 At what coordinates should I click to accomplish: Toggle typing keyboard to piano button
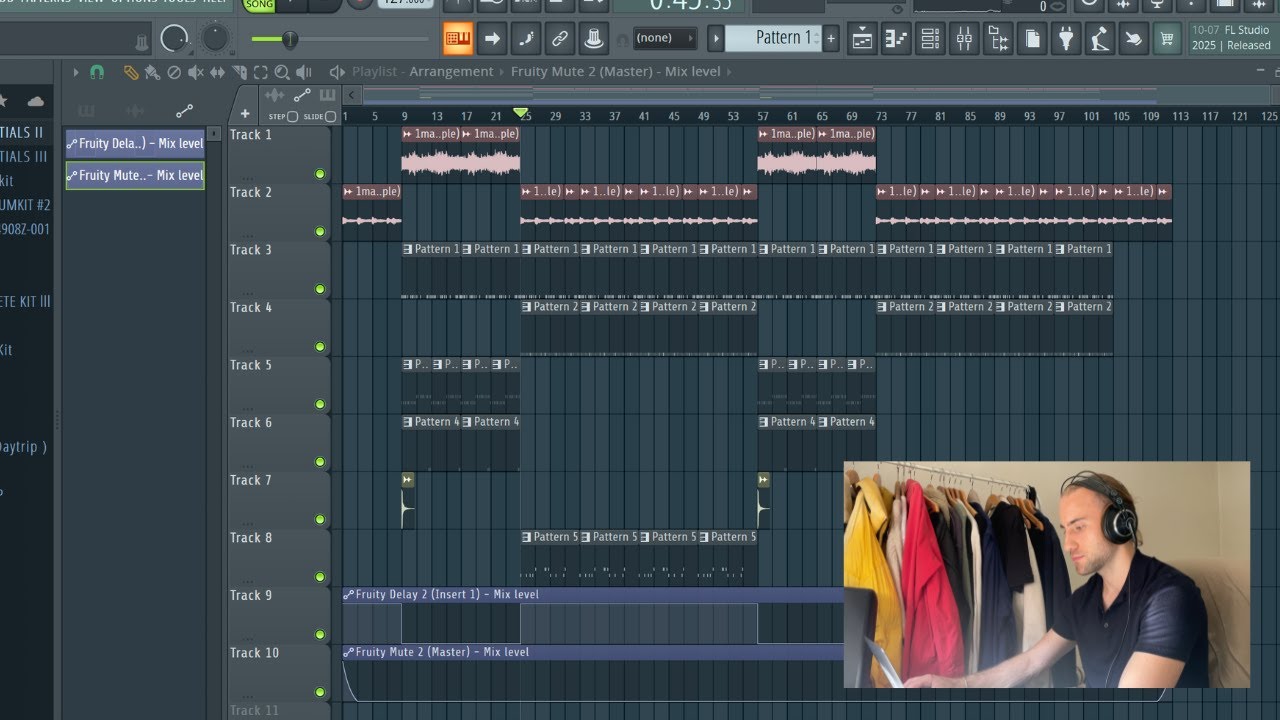[x=458, y=39]
